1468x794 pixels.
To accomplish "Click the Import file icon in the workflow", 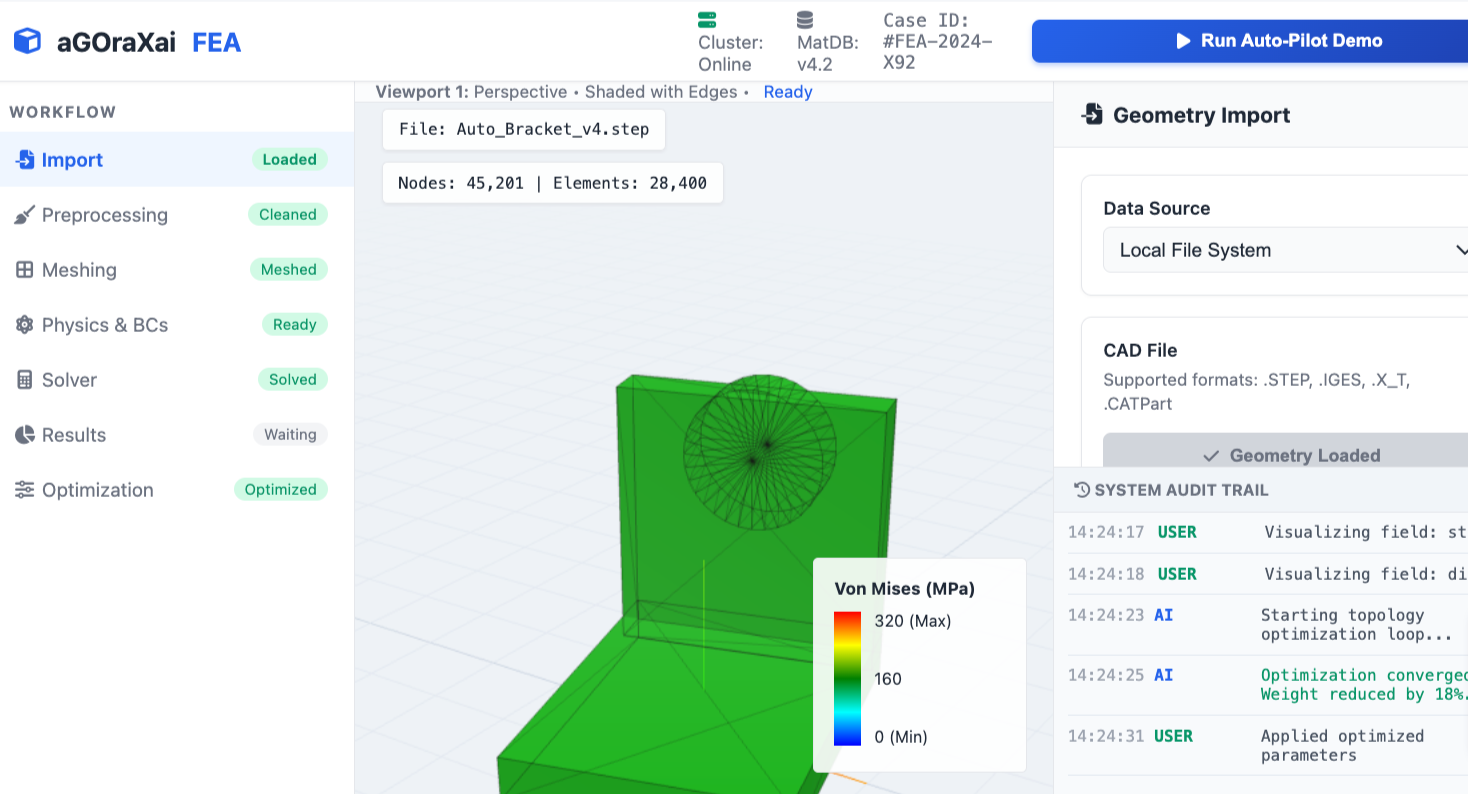I will pyautogui.click(x=24, y=160).
